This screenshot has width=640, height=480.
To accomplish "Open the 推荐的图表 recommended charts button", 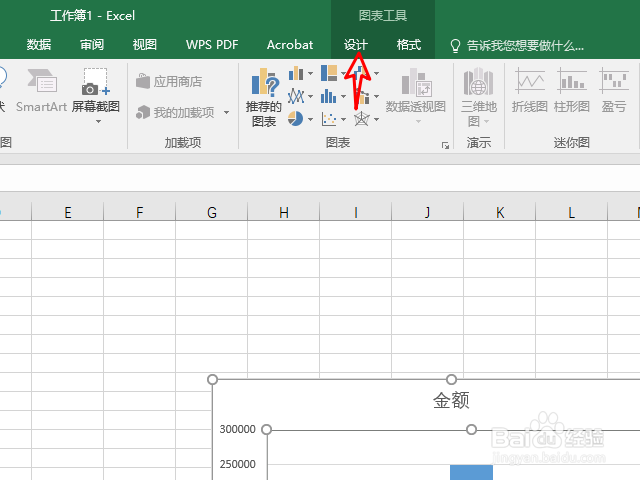I will (264, 98).
